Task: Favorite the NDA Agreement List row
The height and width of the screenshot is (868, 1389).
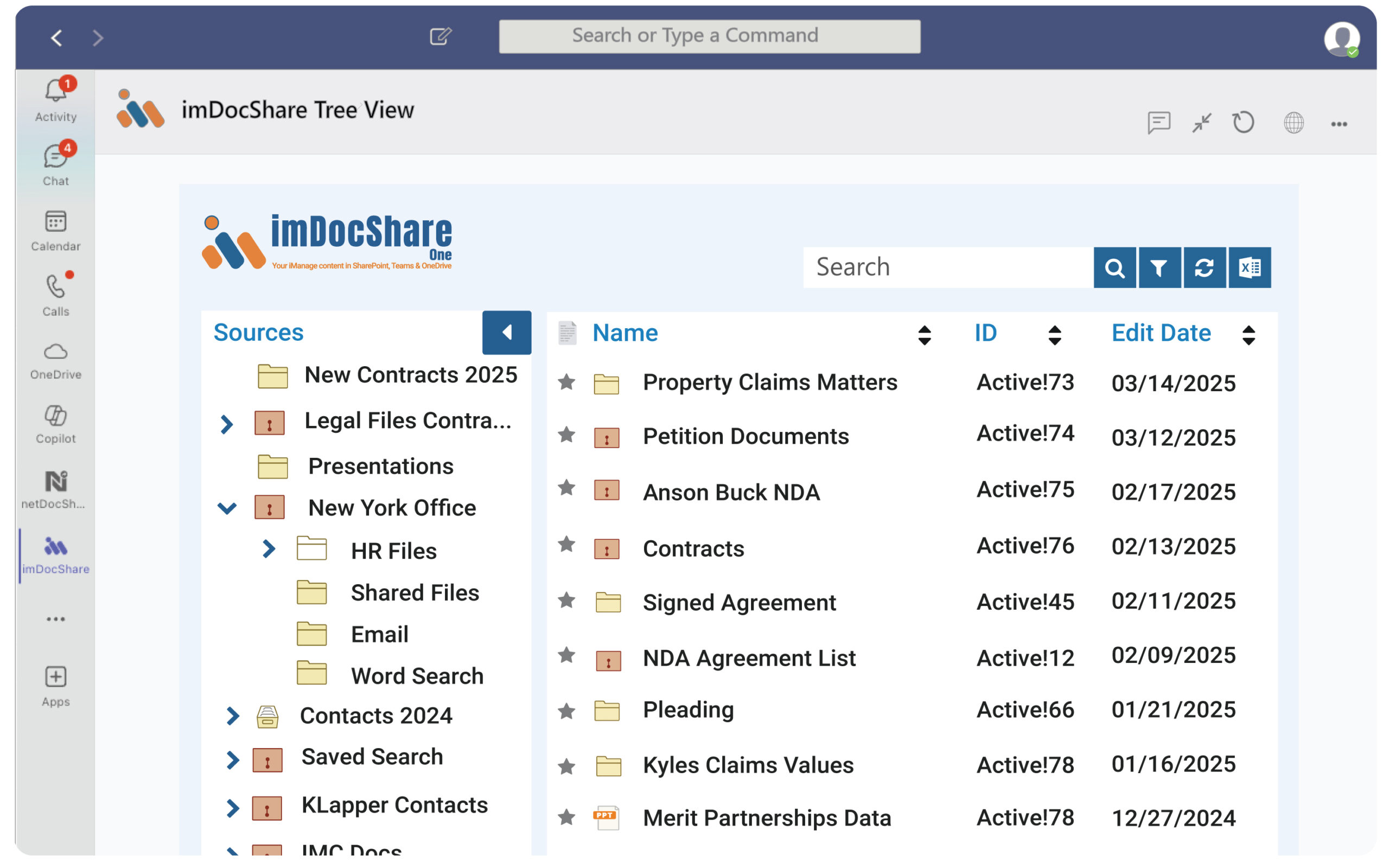Action: (566, 654)
